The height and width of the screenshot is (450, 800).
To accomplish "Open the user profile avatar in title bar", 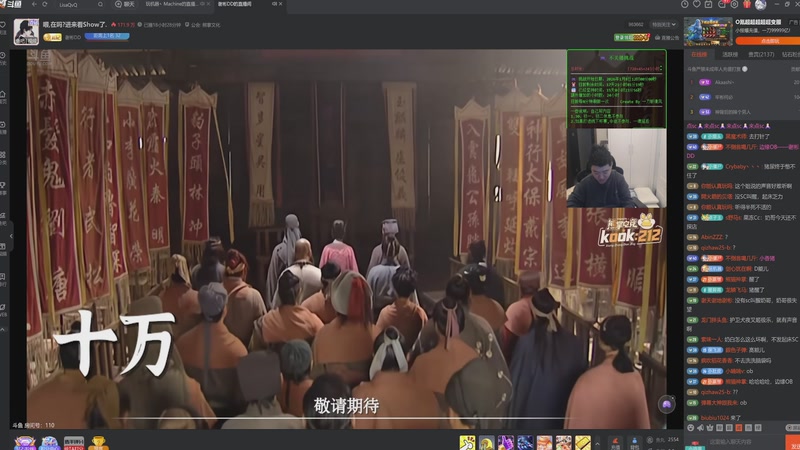I will [761, 5].
